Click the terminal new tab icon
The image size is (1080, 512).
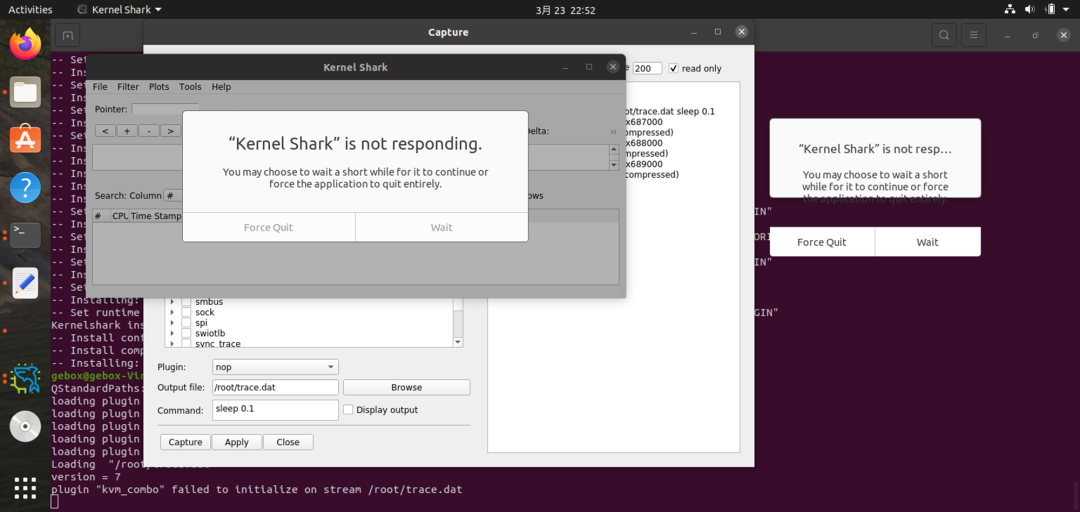(x=68, y=35)
